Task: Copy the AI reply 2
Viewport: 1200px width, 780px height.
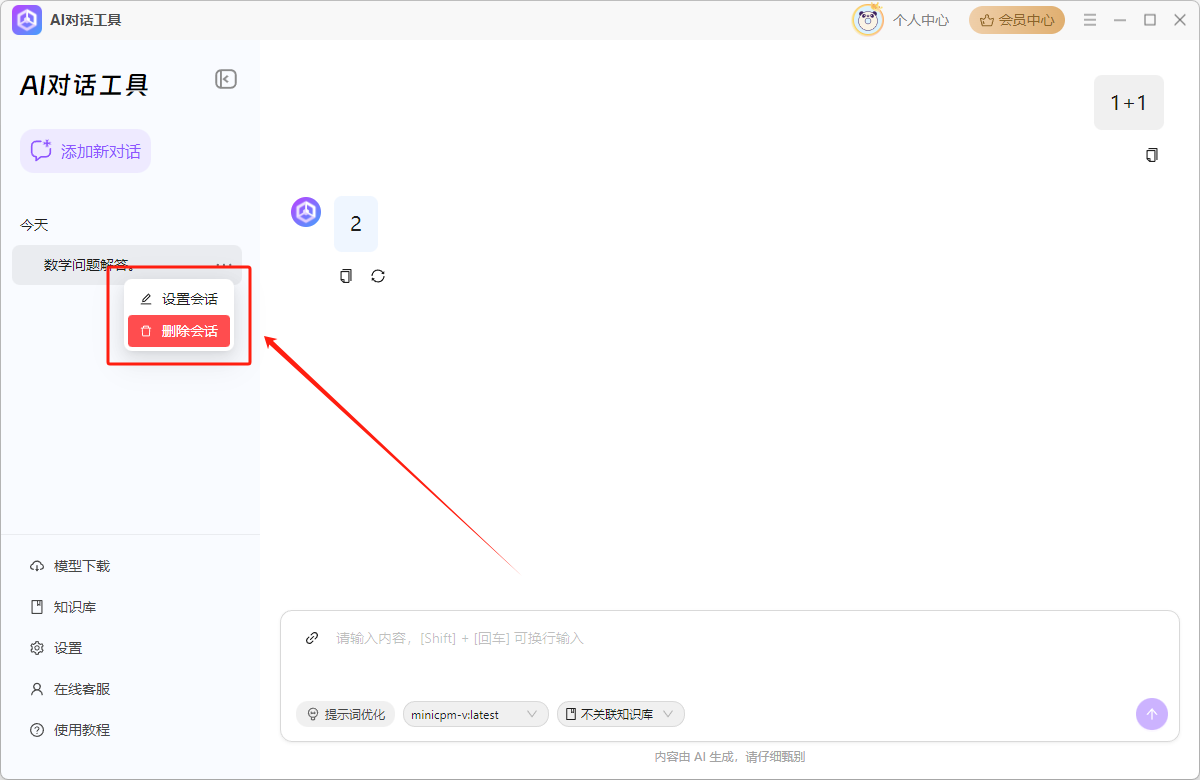Action: (346, 276)
